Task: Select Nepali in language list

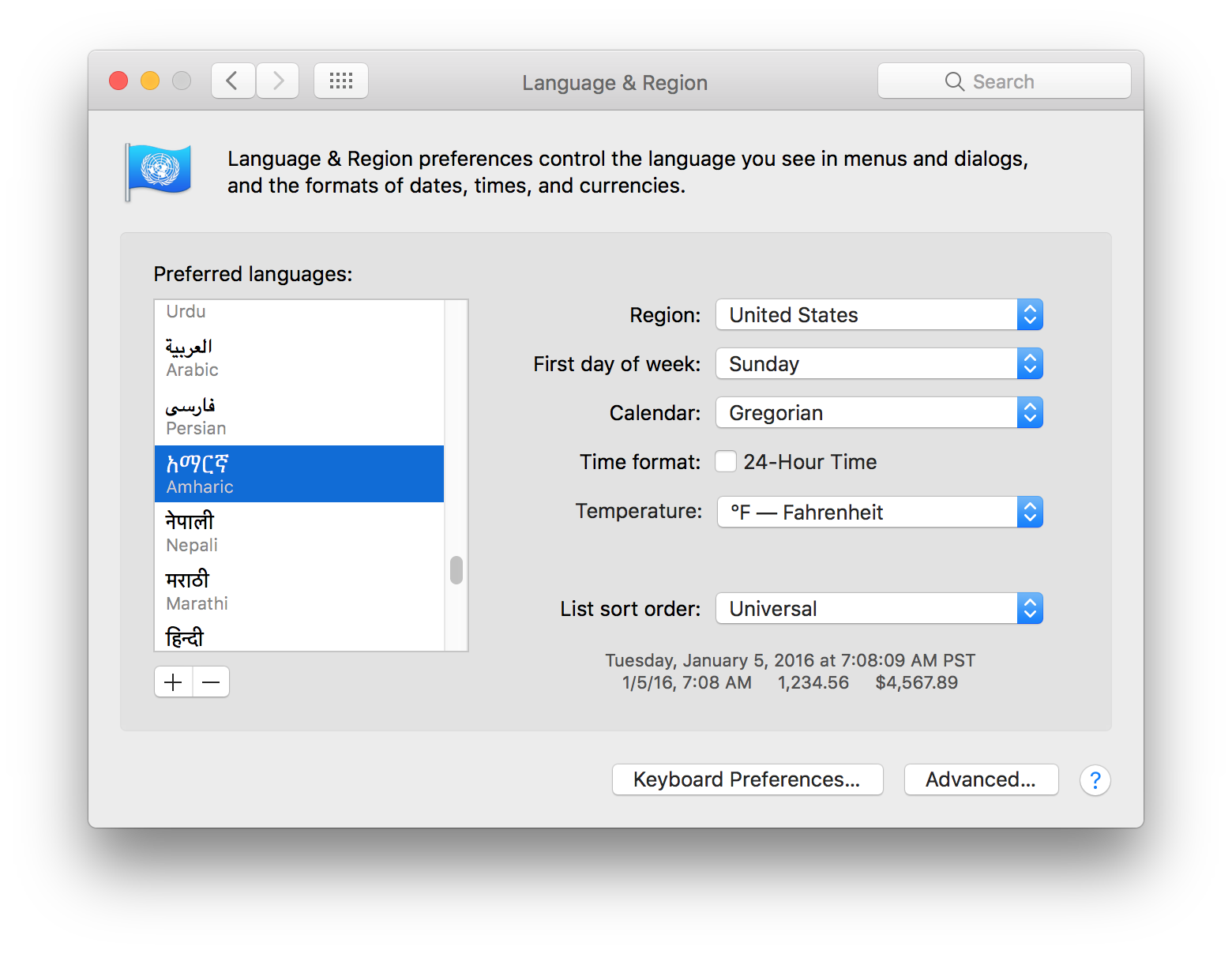Action: 299,532
